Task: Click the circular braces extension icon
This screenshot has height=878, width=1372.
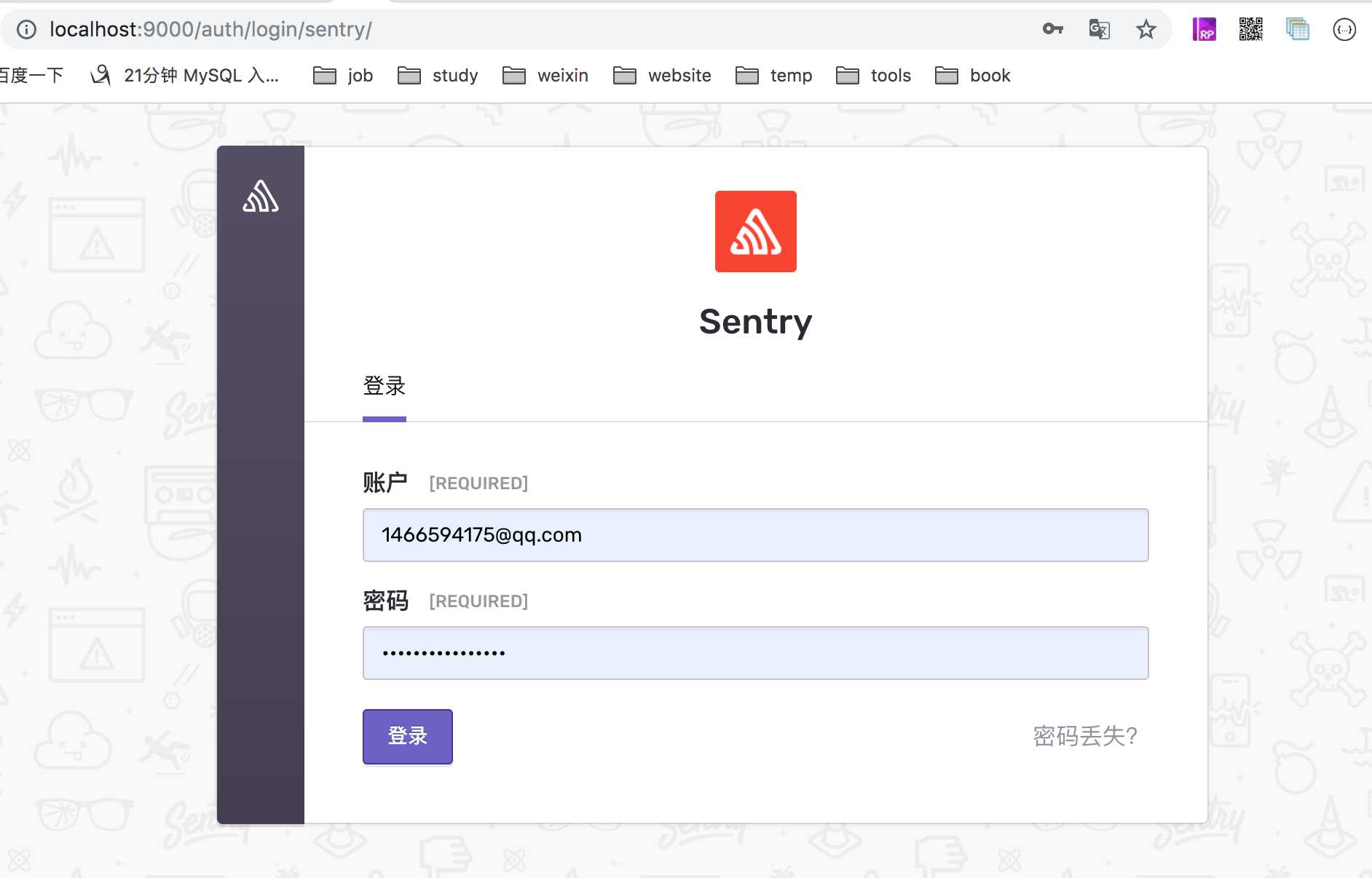Action: (x=1344, y=29)
